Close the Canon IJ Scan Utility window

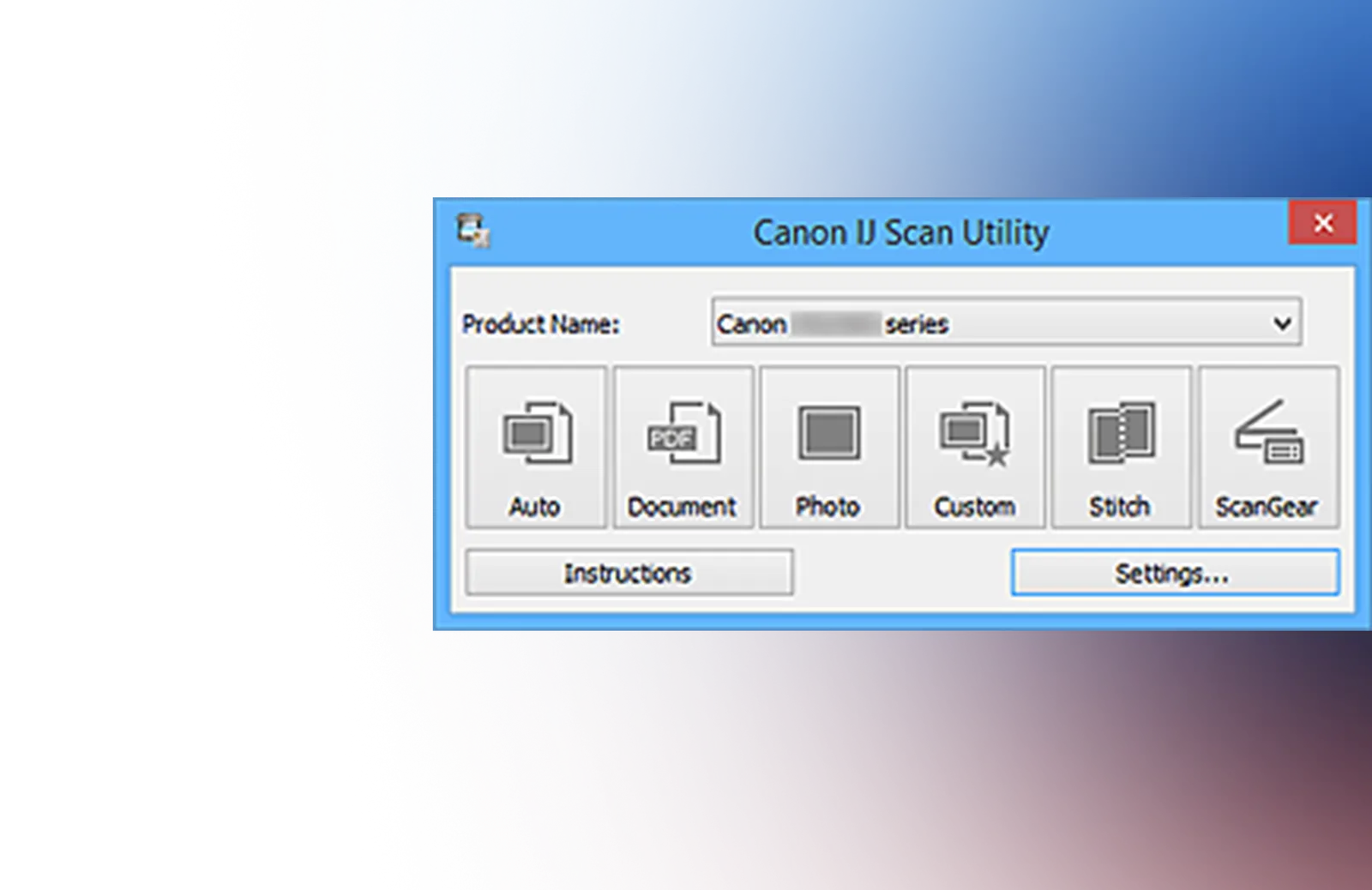tap(1322, 223)
